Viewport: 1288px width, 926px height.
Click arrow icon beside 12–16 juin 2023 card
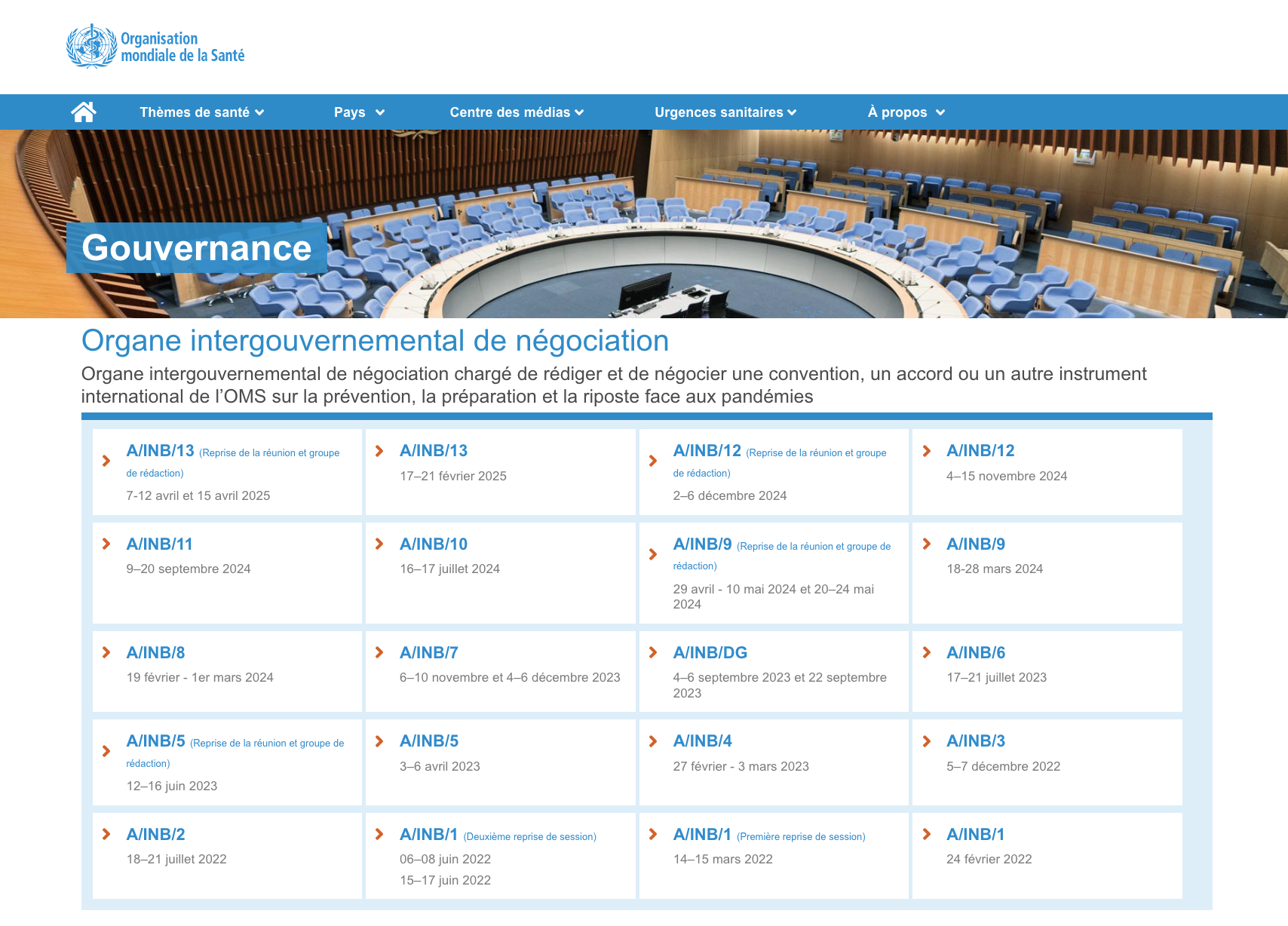pyautogui.click(x=106, y=751)
